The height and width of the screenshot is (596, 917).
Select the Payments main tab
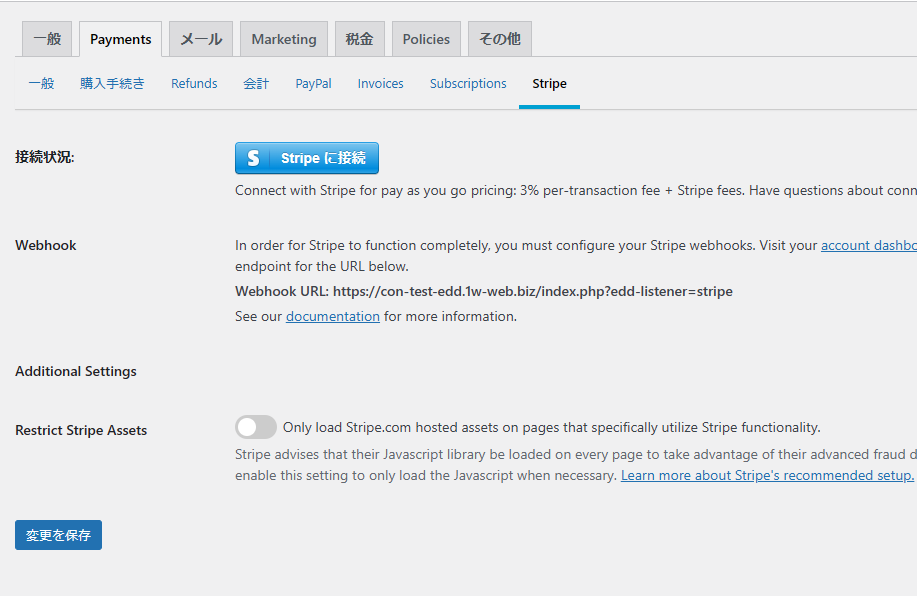pos(120,39)
